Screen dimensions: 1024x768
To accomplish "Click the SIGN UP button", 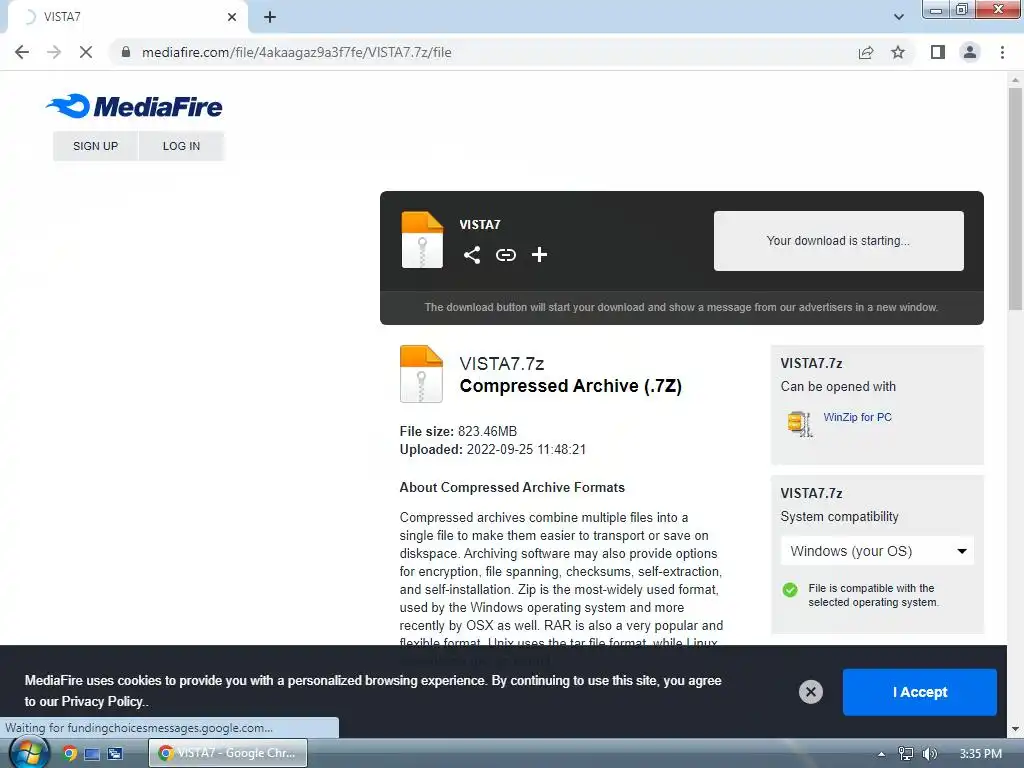I will click(95, 146).
